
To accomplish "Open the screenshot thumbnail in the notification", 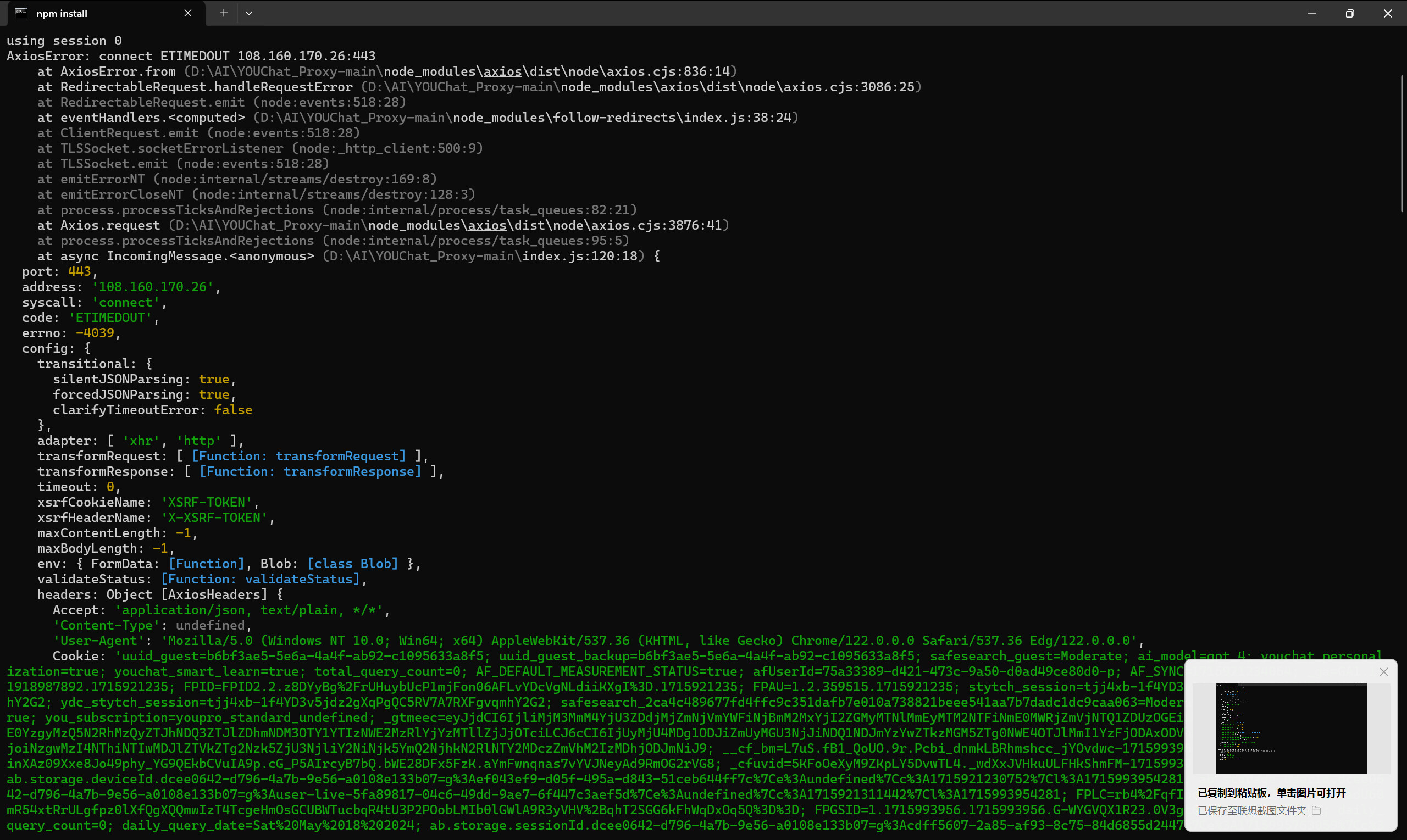I will pos(1290,728).
